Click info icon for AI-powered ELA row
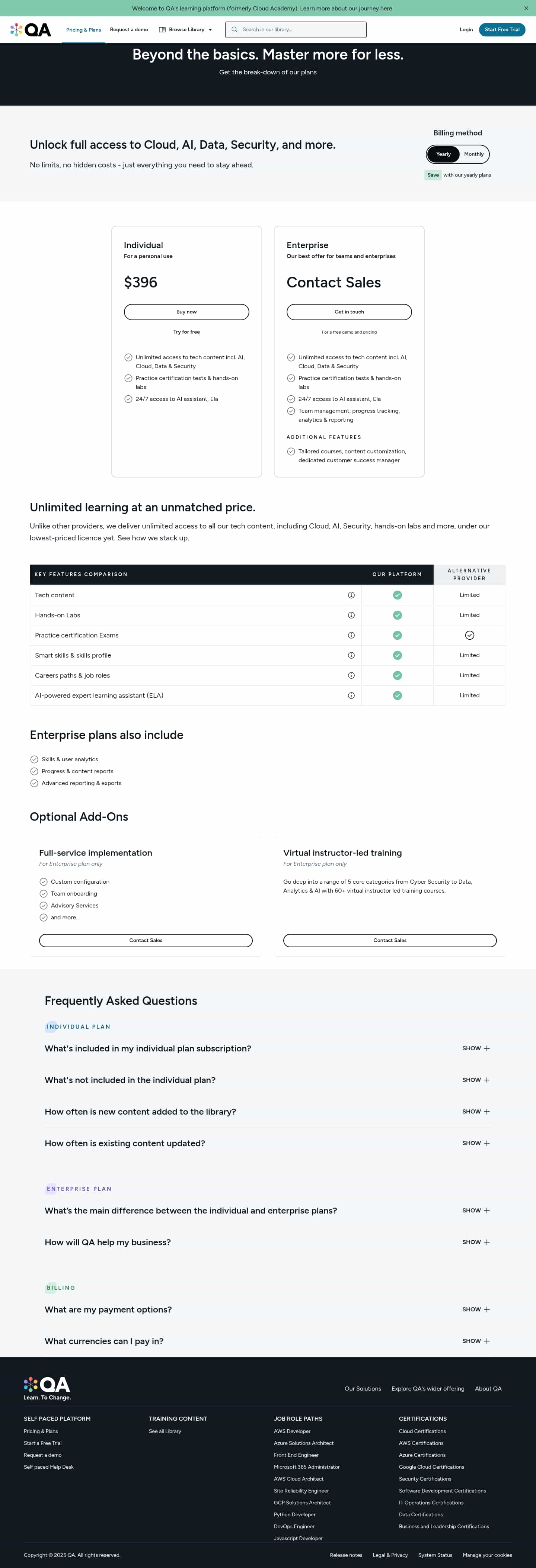 (x=351, y=696)
